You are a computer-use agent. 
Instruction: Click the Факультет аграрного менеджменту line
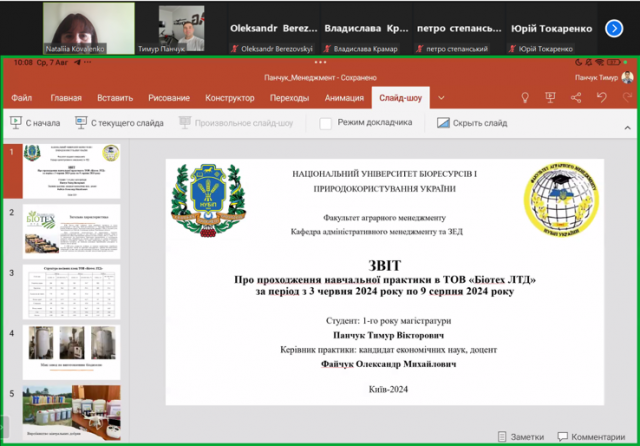(x=384, y=218)
